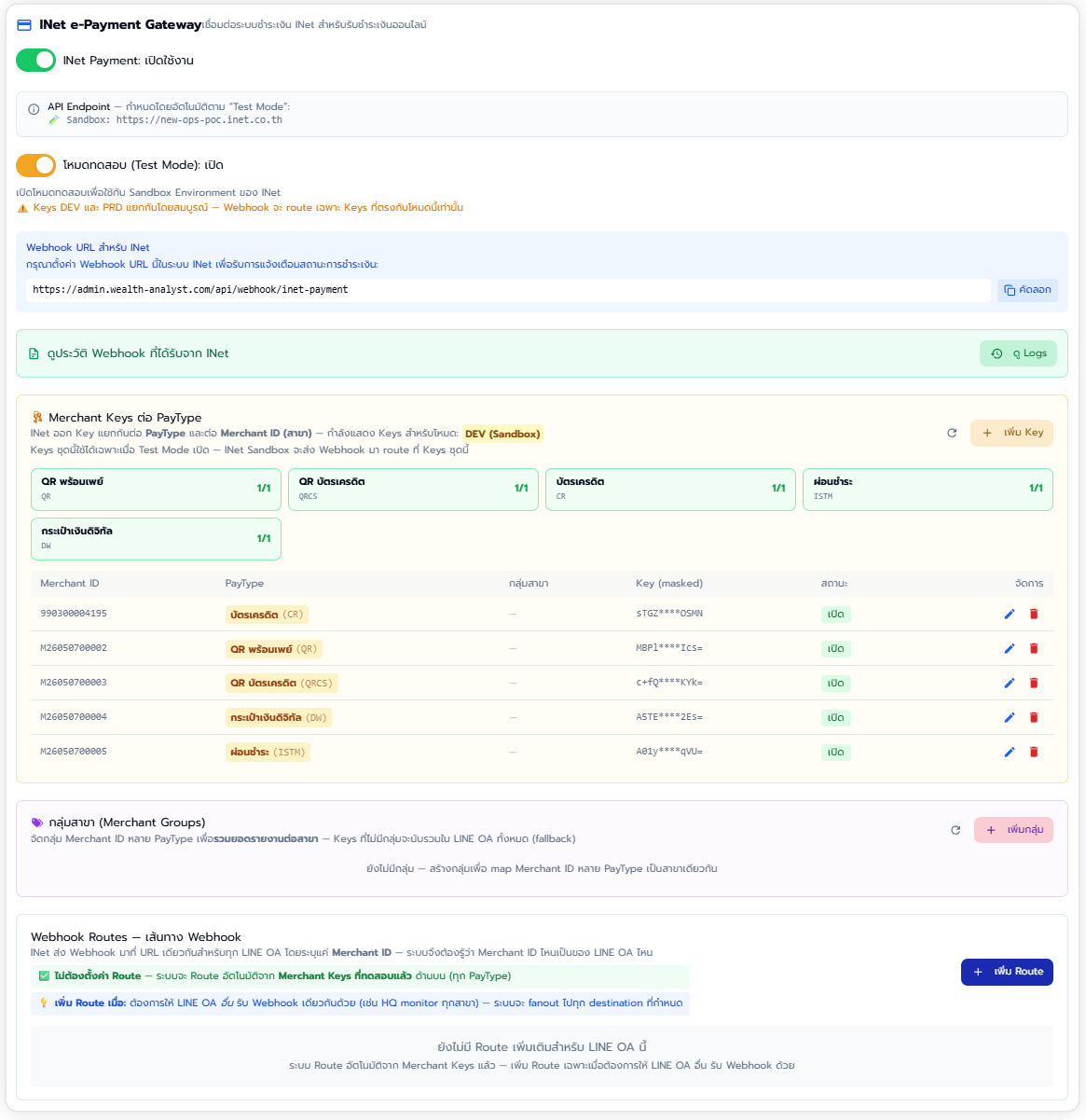This screenshot has width=1086, height=1120.
Task: Click the key icon beside Merchant Keys heading
Action: (37, 418)
